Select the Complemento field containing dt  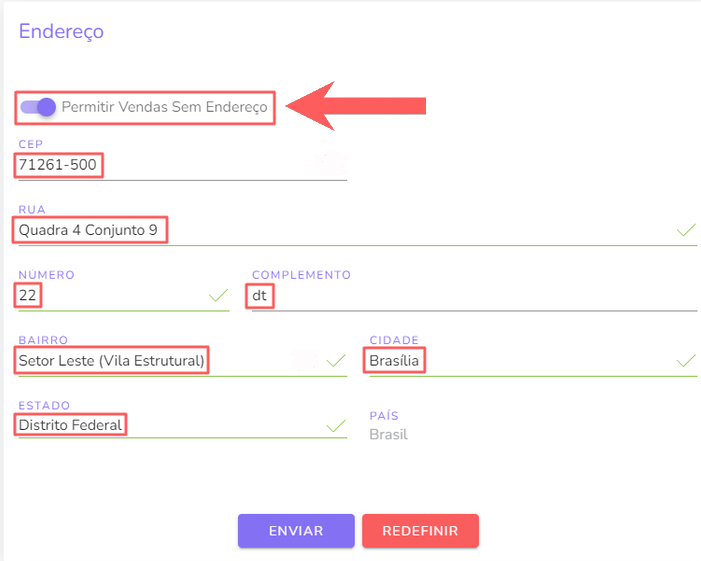coord(474,296)
